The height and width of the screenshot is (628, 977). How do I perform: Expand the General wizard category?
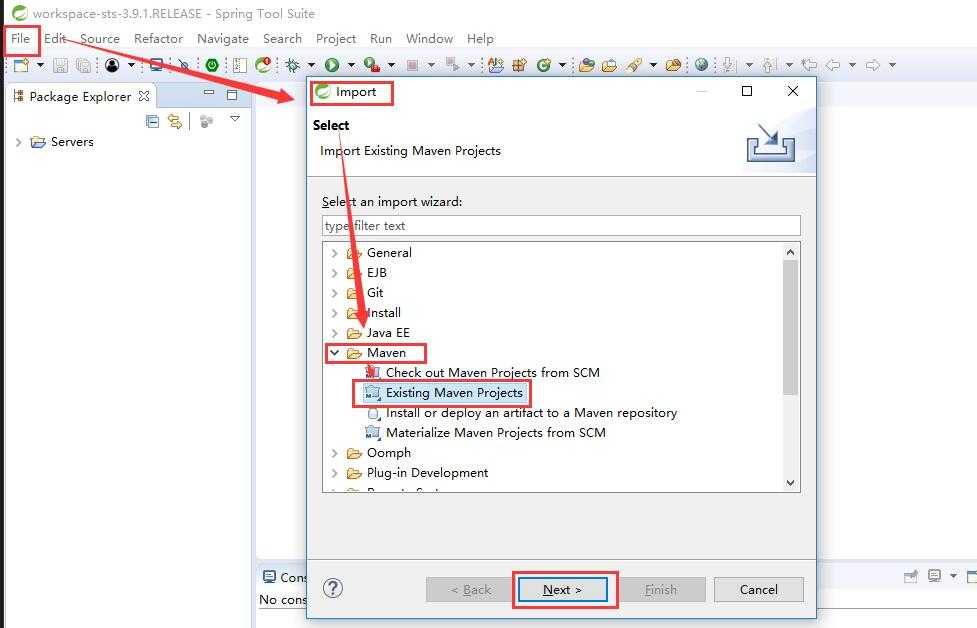click(335, 253)
